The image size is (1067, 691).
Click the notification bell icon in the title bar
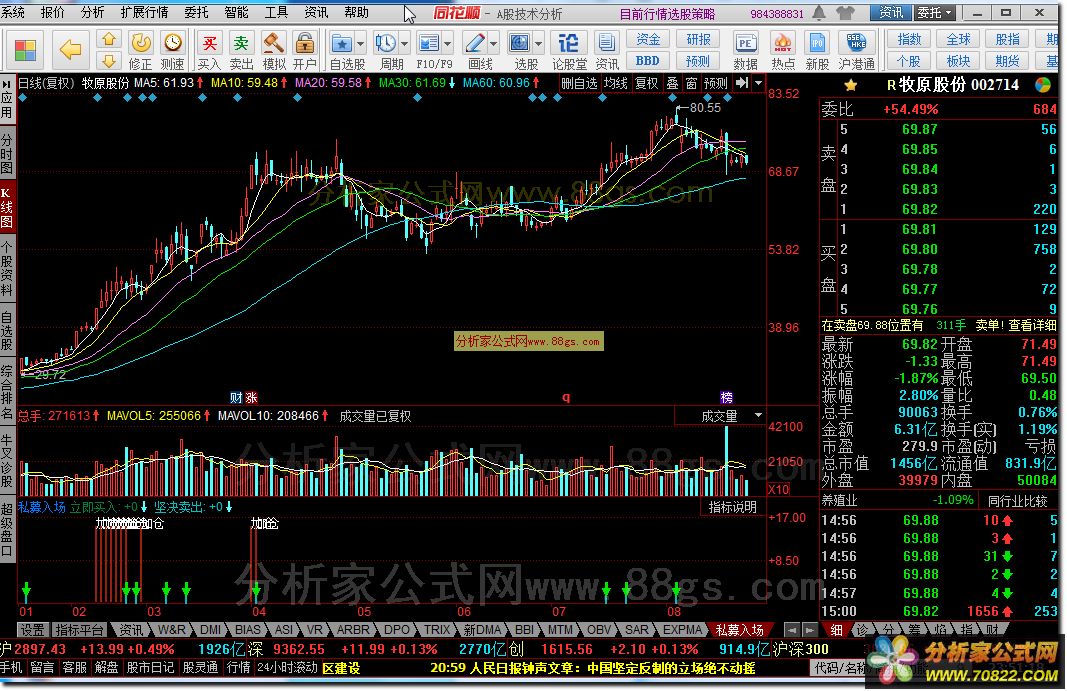pos(820,12)
